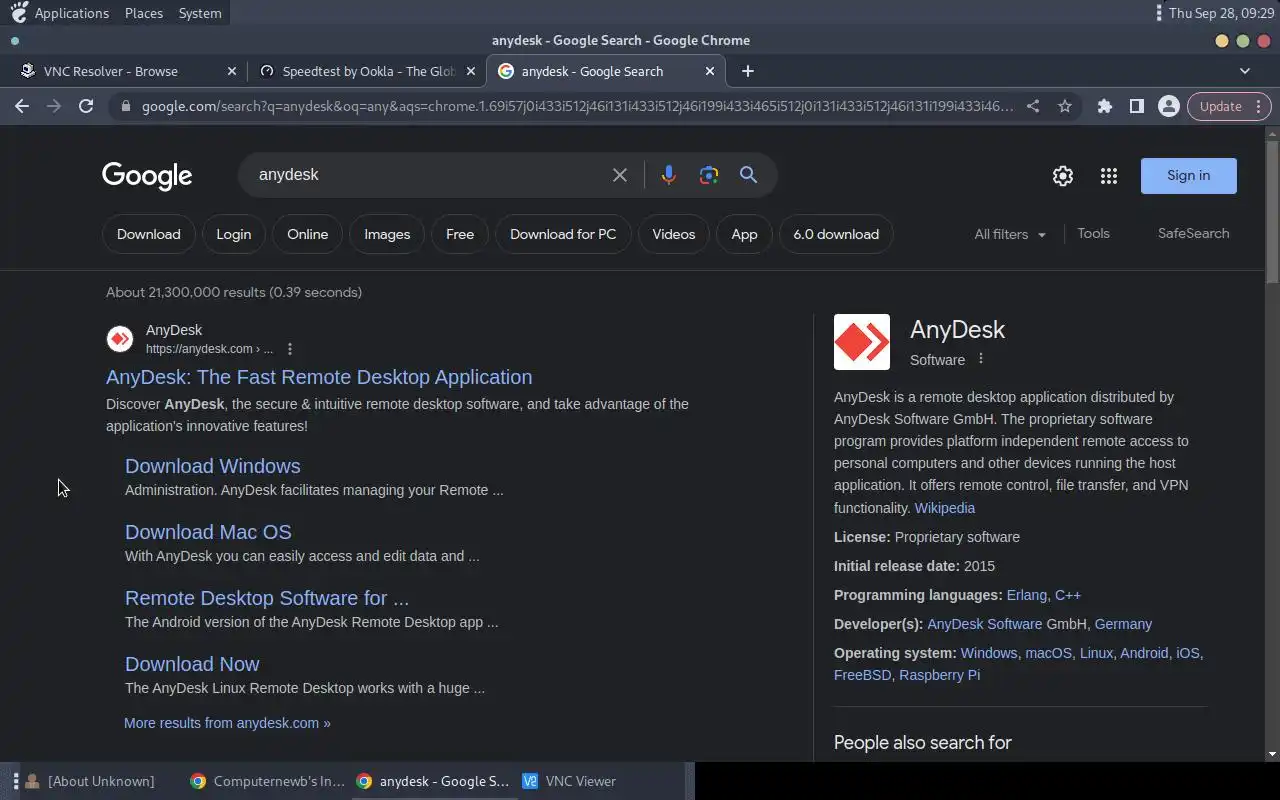The height and width of the screenshot is (800, 1280).
Task: Click the Sign in button
Action: (1189, 176)
